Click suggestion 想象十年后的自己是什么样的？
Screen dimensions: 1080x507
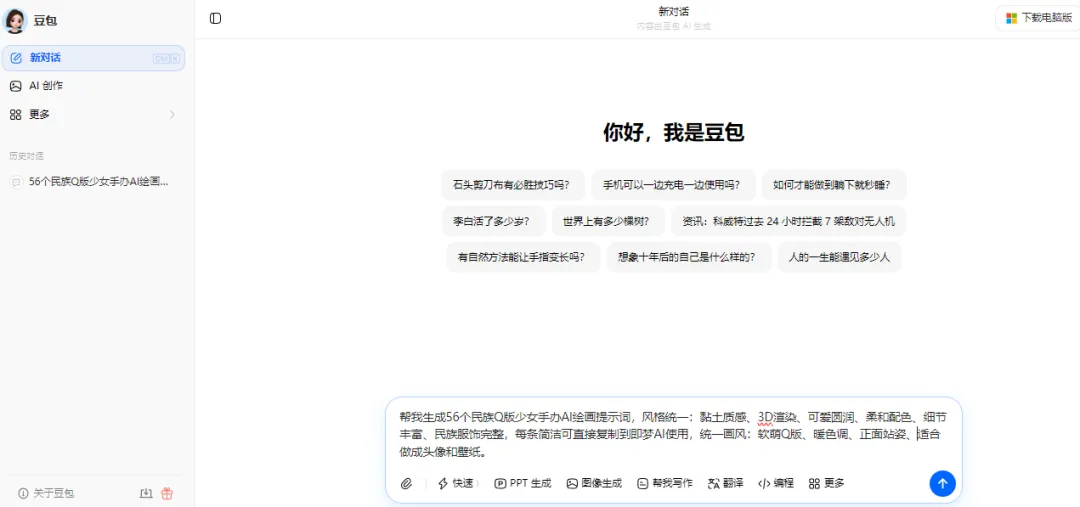[689, 257]
